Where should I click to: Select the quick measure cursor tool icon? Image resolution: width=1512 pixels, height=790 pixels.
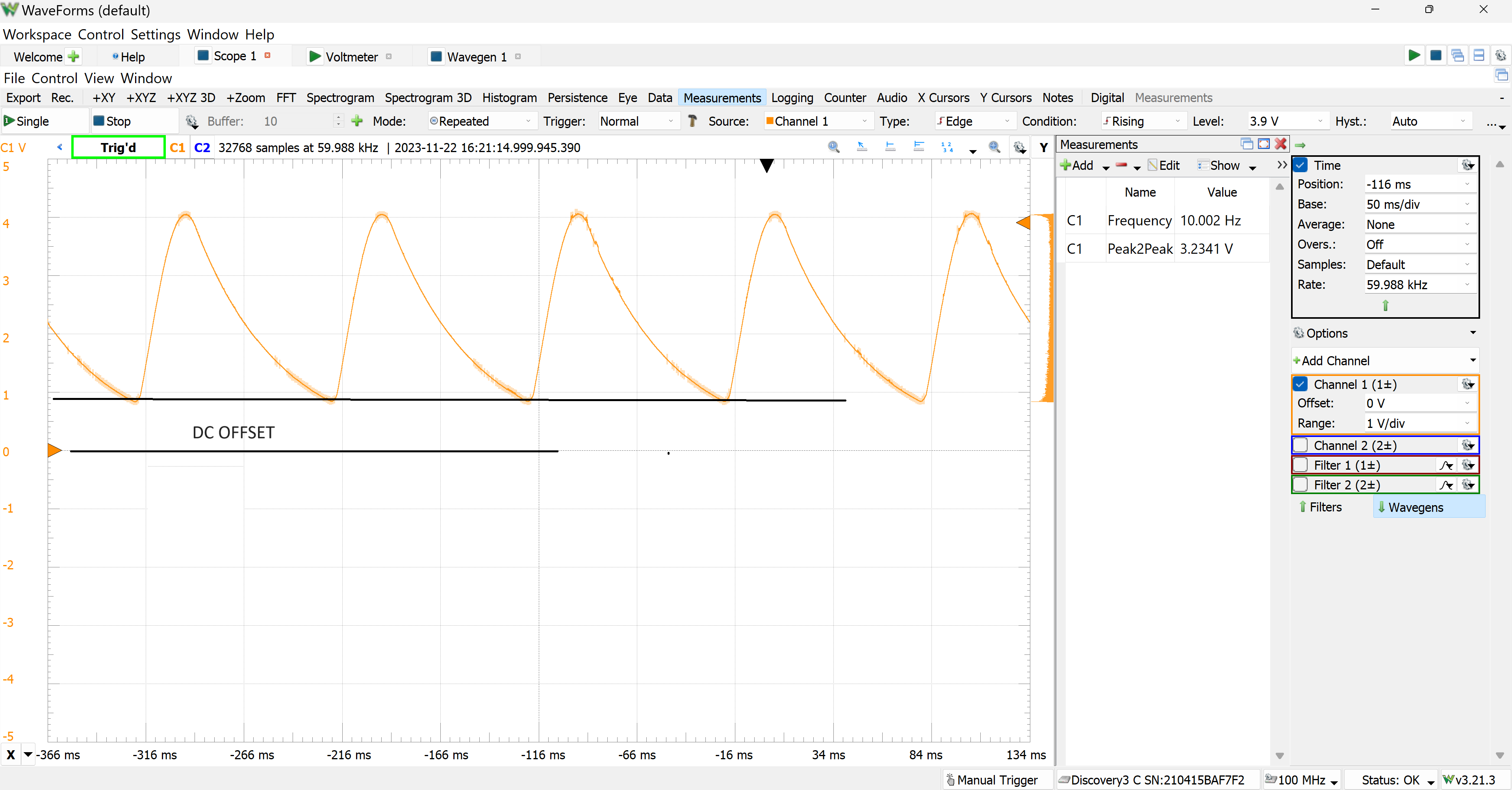[862, 147]
